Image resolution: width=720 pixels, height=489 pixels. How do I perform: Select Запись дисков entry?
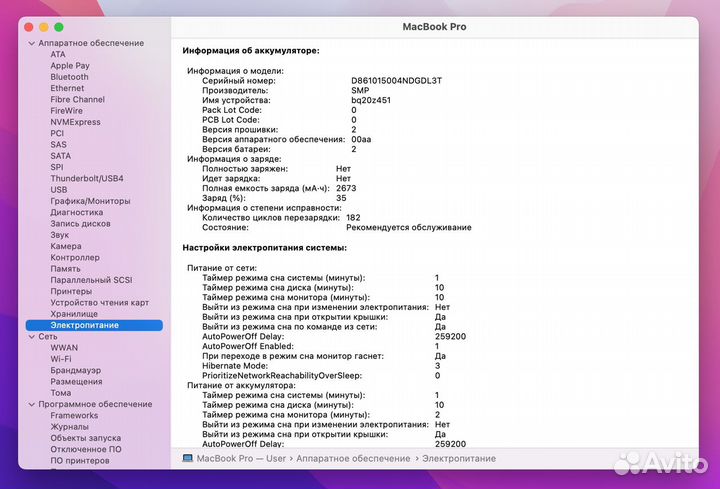[80, 224]
